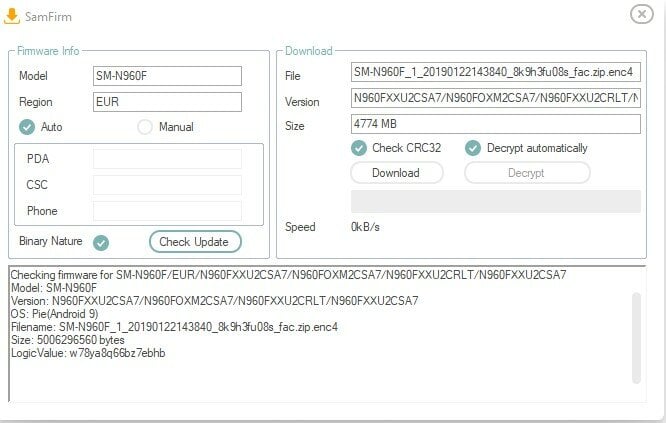This screenshot has height=423, width=666.
Task: Click the PDA input field
Action: click(167, 159)
